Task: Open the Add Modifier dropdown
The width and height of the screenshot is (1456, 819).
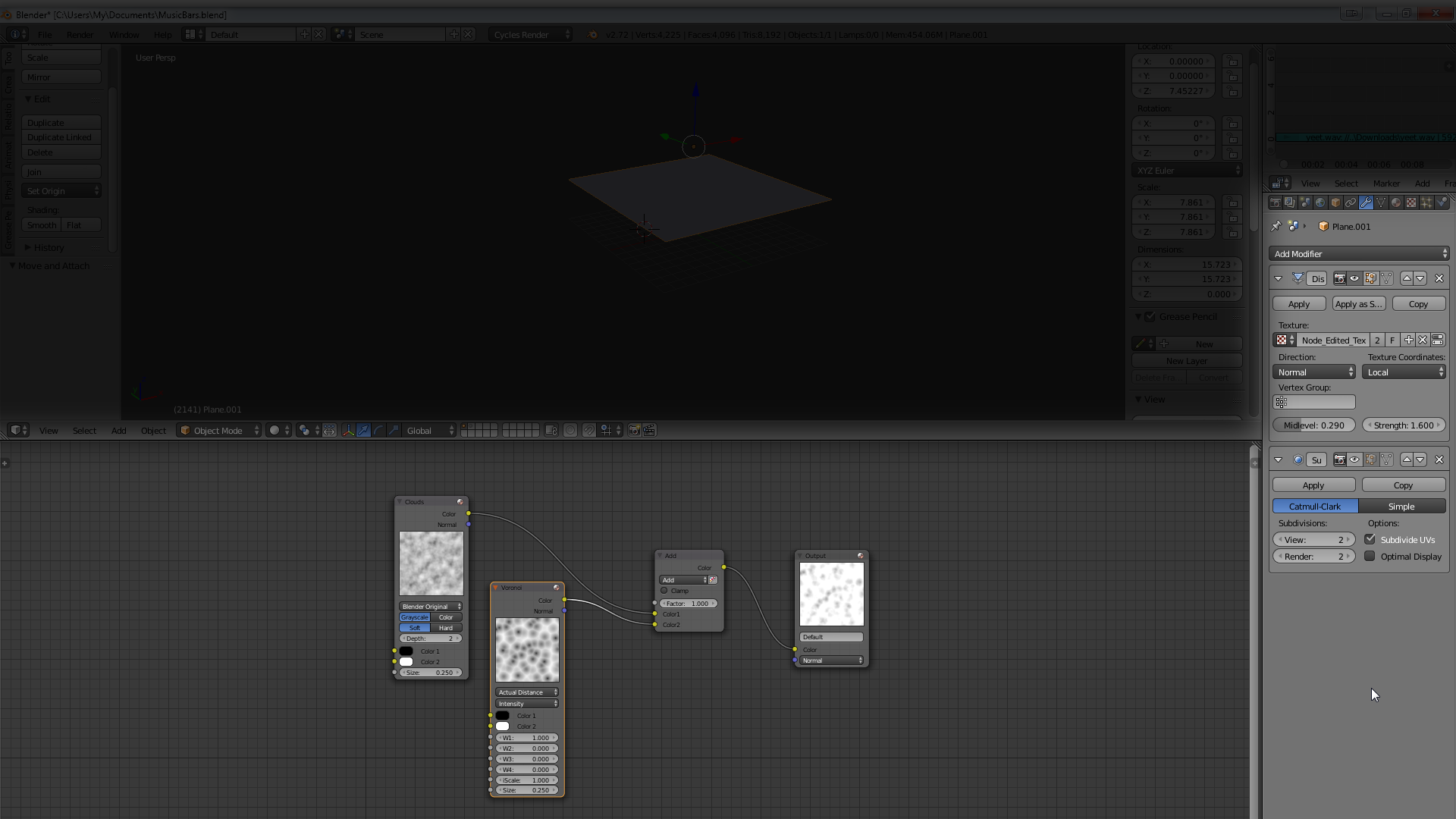Action: pyautogui.click(x=1360, y=253)
